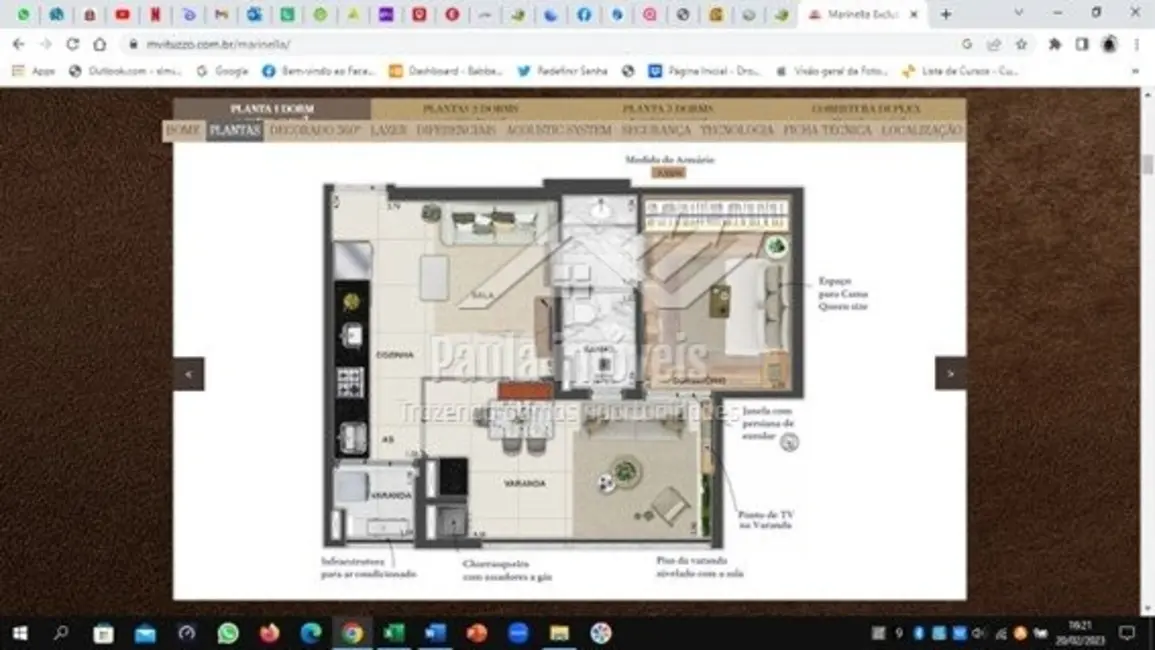This screenshot has width=1155, height=650.
Task: Show previous floor plan with left arrow
Action: tap(189, 374)
